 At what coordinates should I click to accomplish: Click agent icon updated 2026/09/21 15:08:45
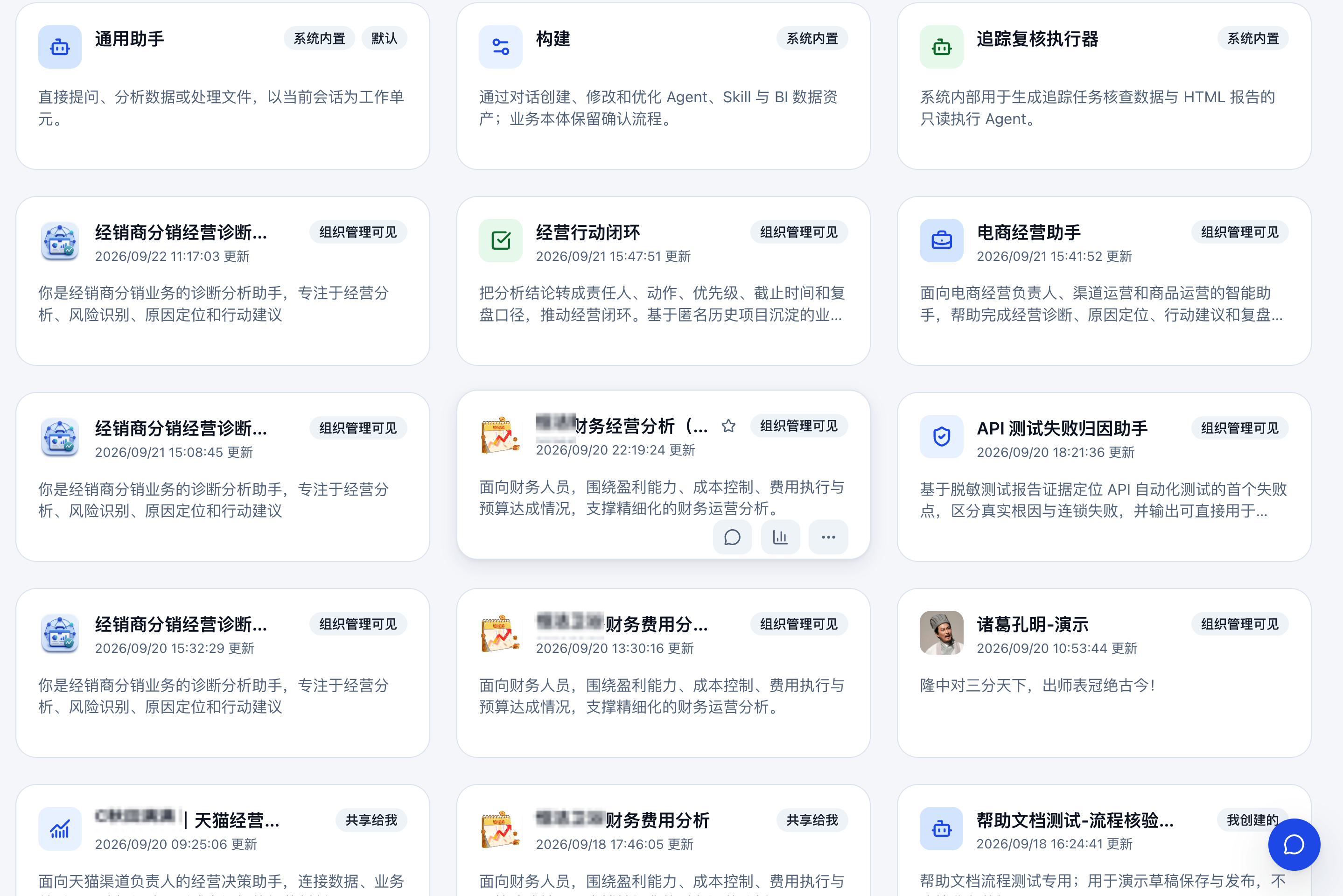[59, 437]
